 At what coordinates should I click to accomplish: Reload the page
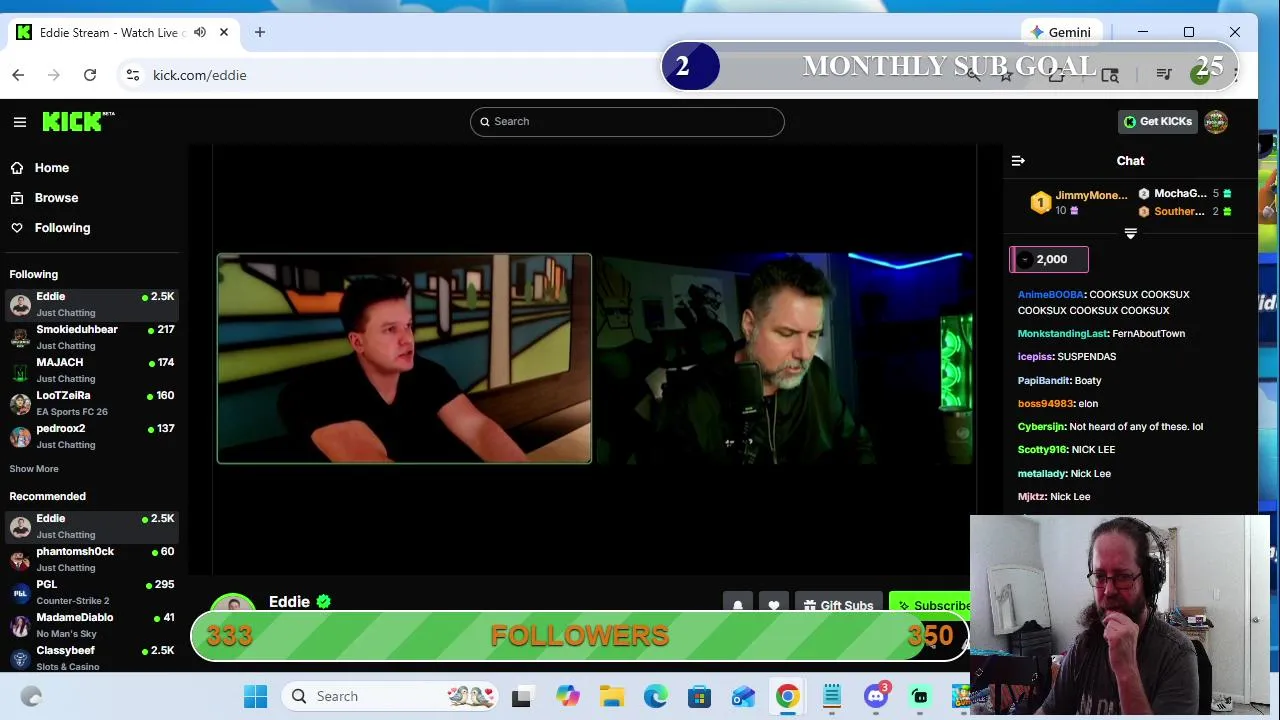(x=90, y=75)
